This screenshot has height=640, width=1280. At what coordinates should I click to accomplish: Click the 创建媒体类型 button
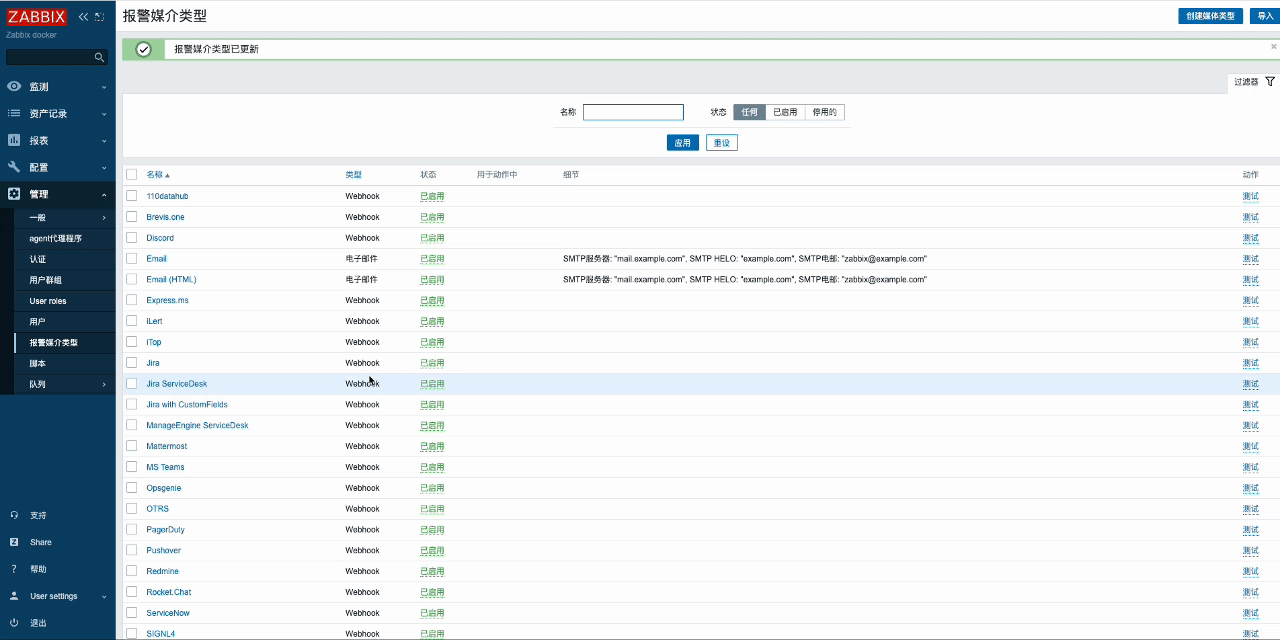pyautogui.click(x=1210, y=16)
